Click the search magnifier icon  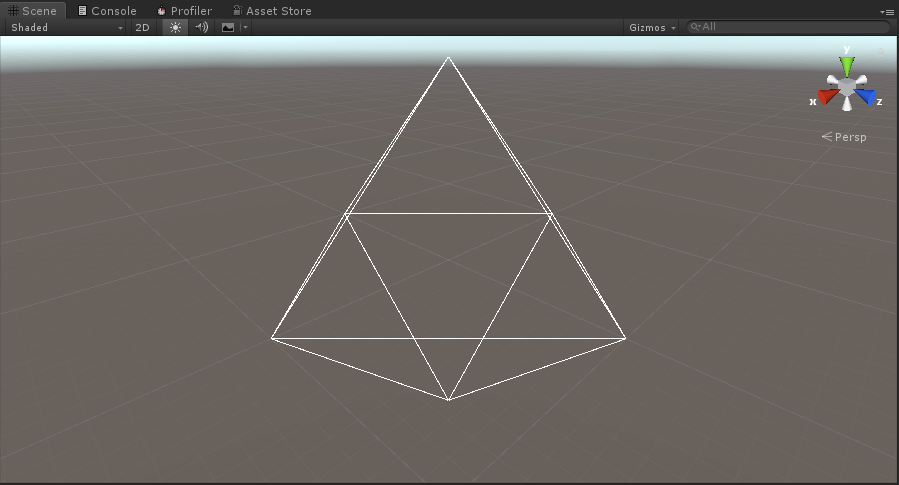[x=695, y=26]
